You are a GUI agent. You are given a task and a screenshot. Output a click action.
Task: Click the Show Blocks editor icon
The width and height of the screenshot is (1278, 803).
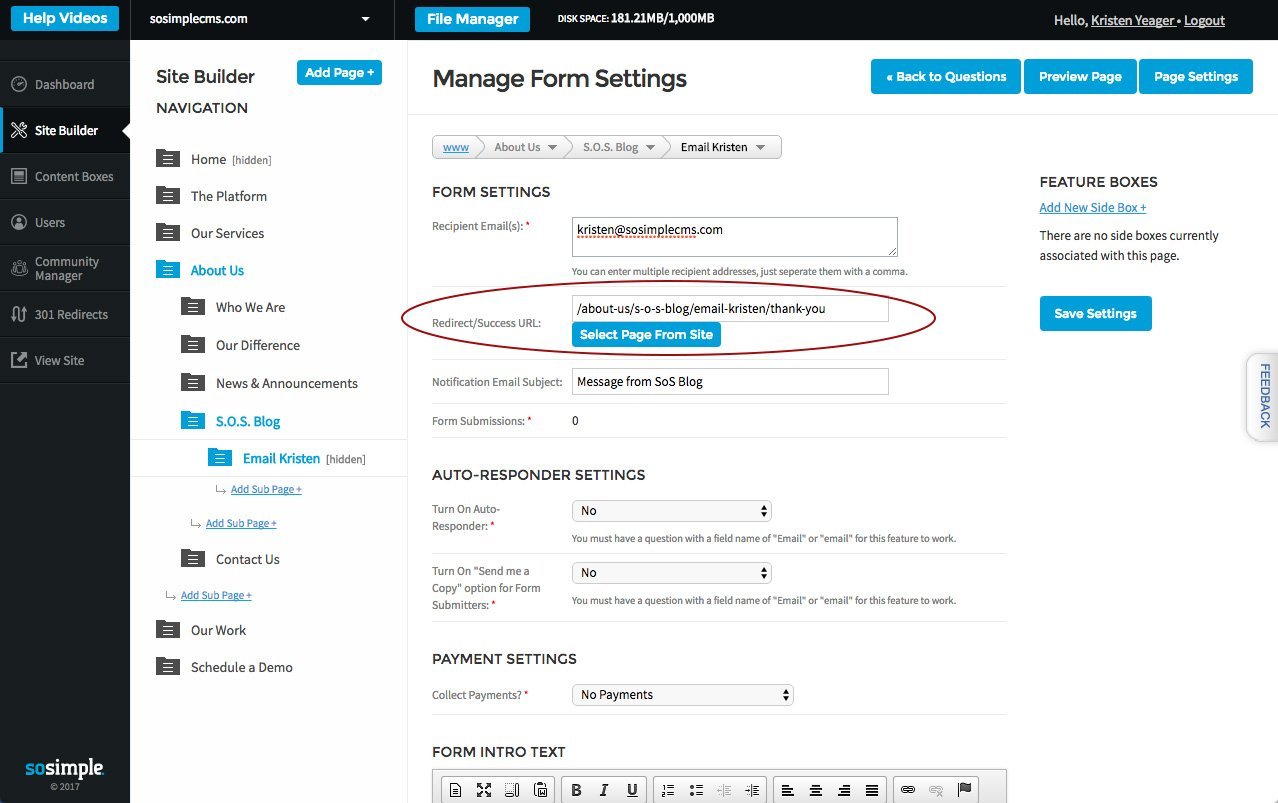tap(512, 790)
